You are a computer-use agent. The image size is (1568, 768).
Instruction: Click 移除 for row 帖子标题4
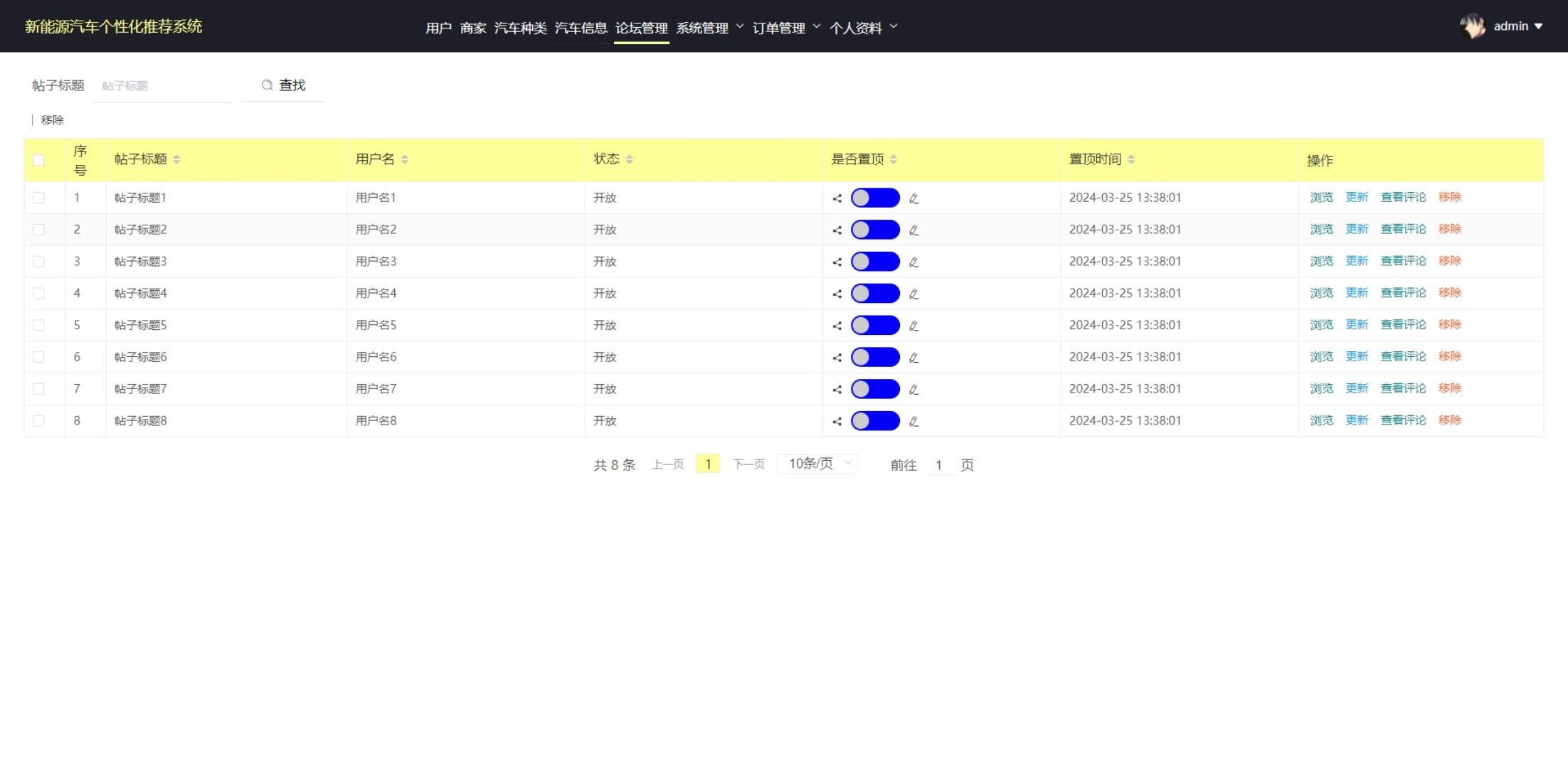pos(1450,292)
